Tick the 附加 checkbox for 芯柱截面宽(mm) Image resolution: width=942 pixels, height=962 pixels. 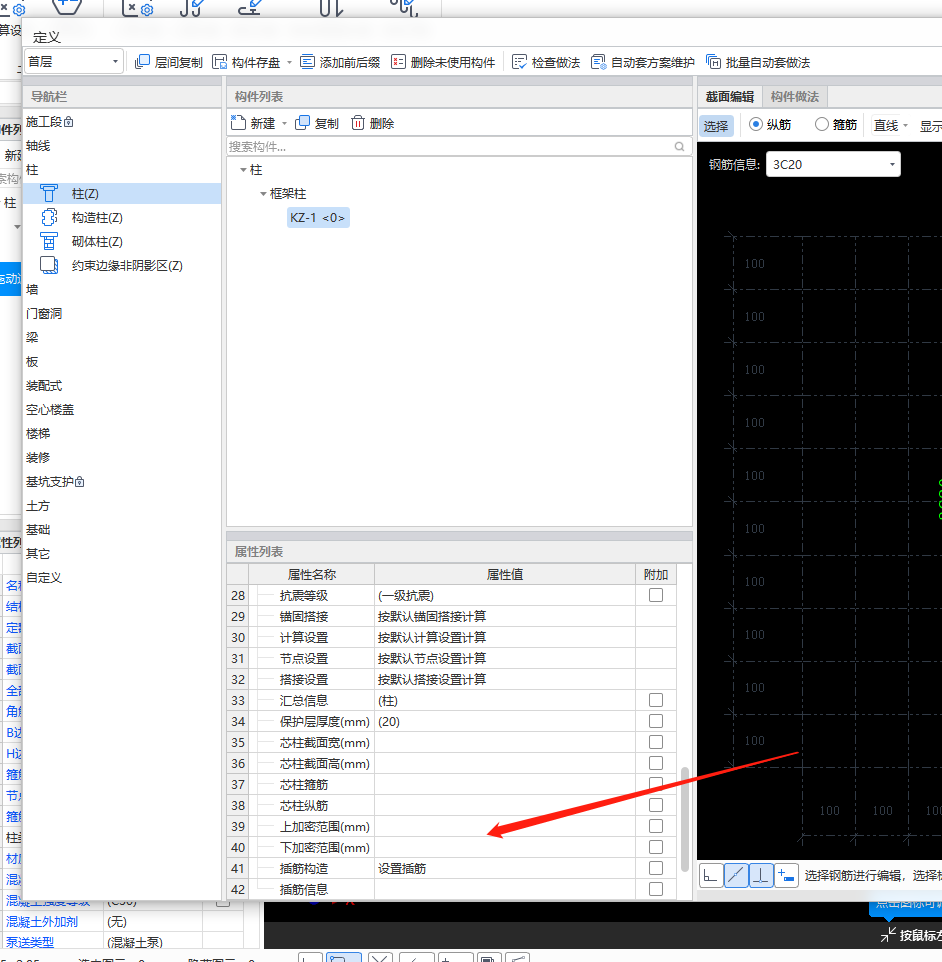pos(656,742)
